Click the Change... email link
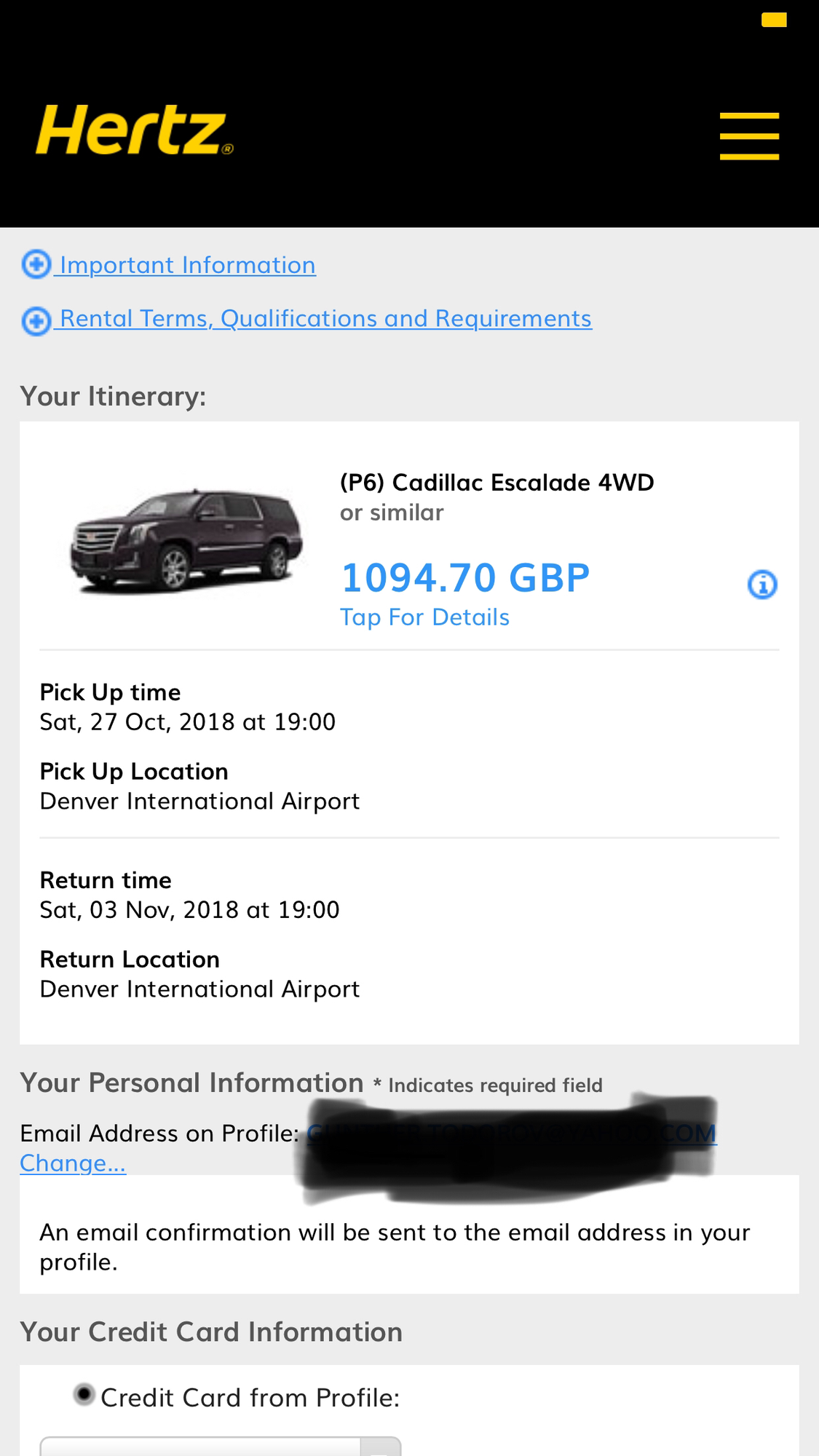 [73, 1163]
